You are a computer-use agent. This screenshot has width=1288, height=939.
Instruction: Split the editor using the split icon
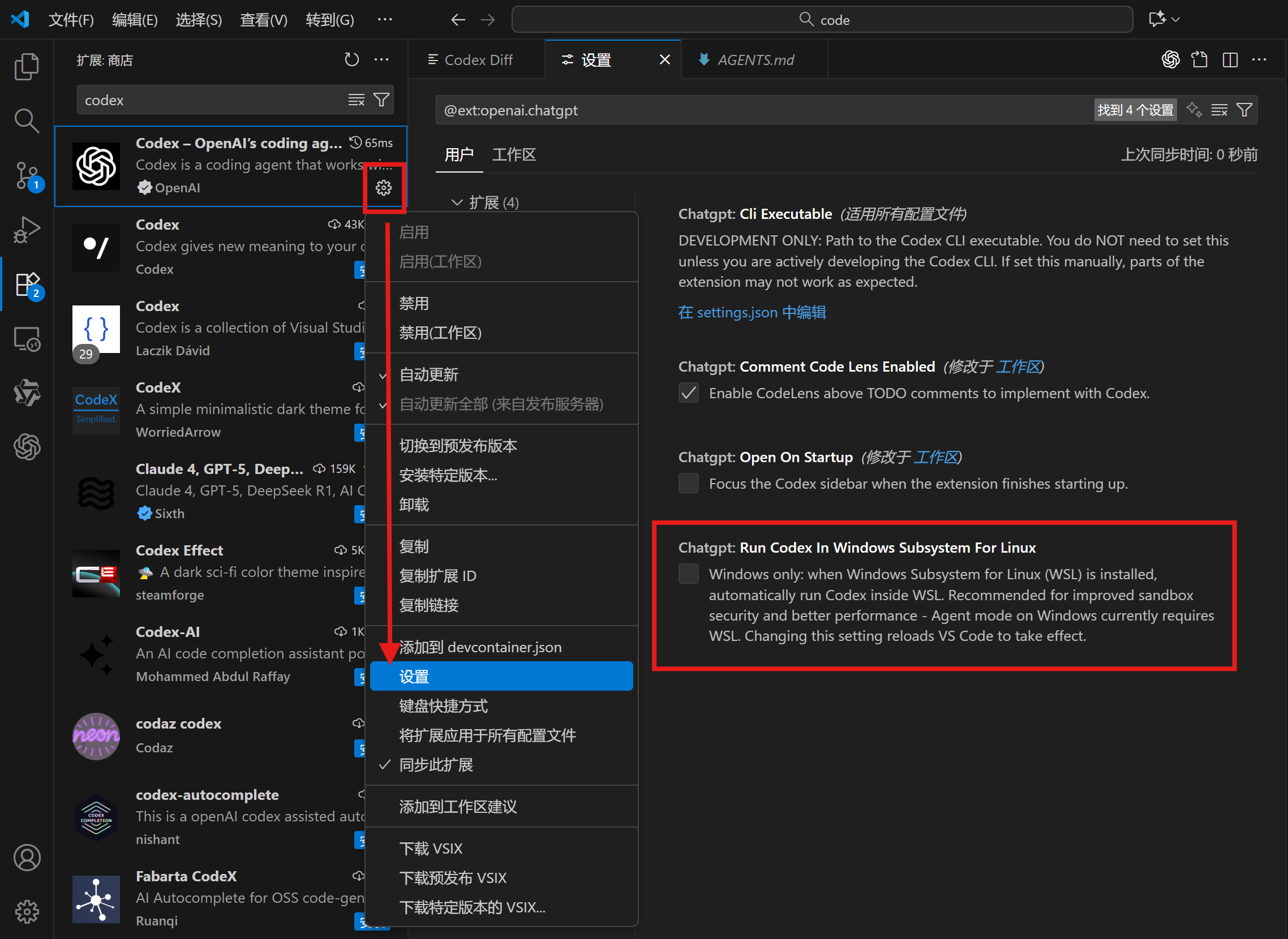coord(1230,59)
